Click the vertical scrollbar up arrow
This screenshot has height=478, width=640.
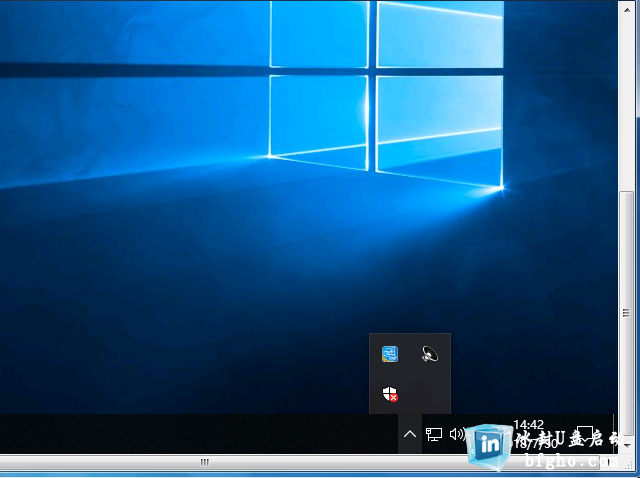tap(627, 9)
